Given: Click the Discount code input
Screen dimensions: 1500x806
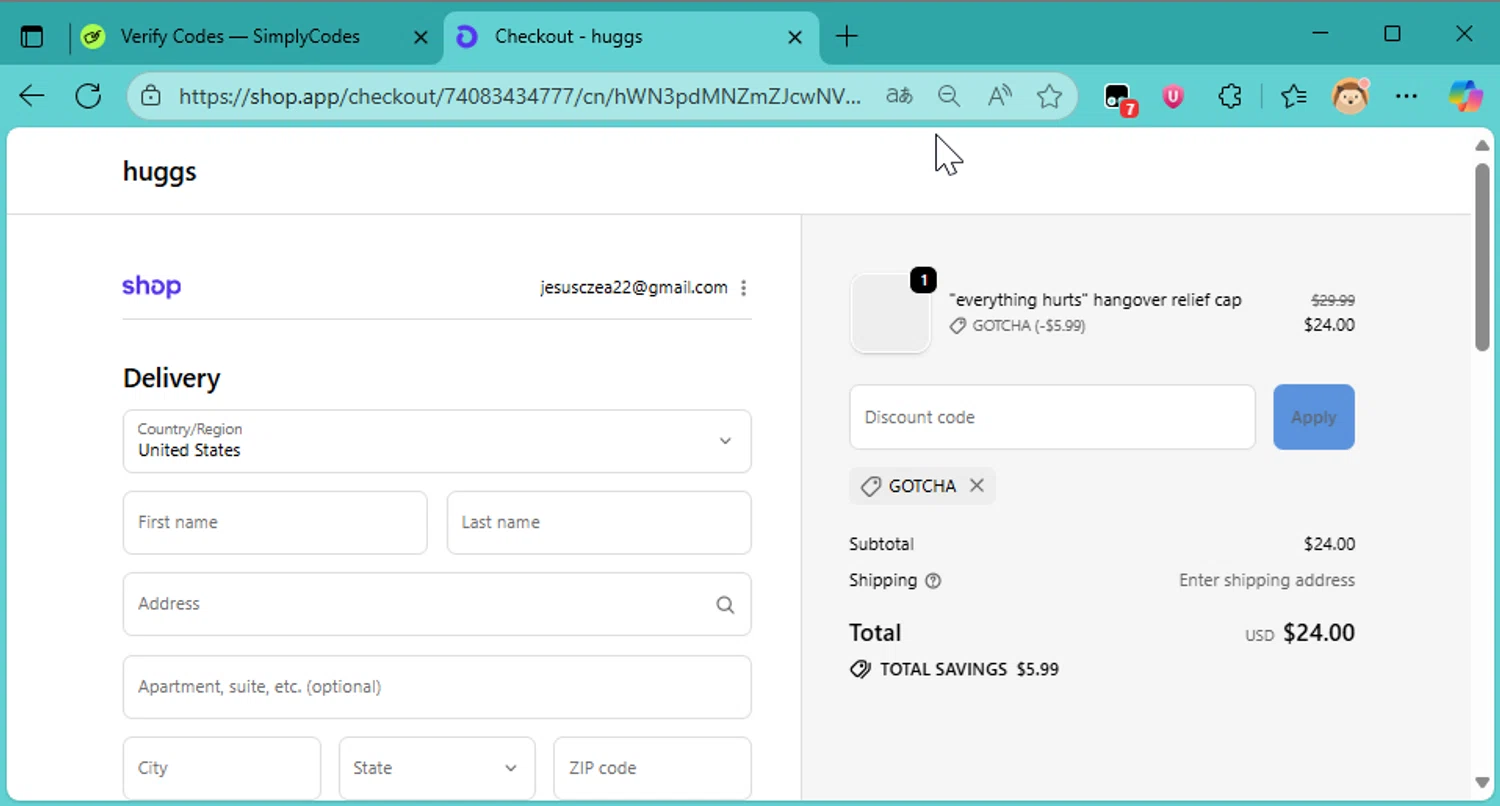Looking at the screenshot, I should pos(1052,417).
